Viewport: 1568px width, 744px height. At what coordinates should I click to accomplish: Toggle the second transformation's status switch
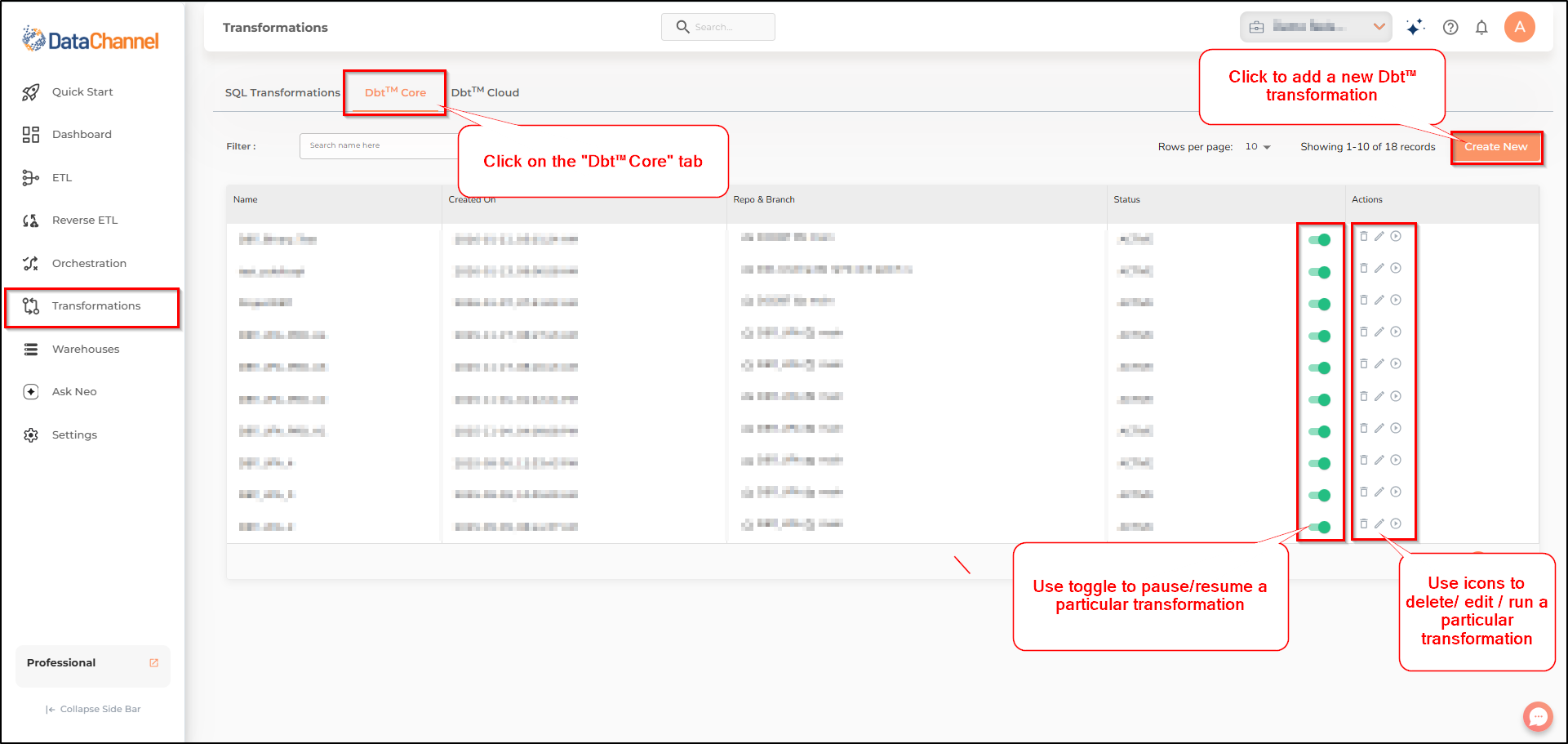pos(1319,272)
